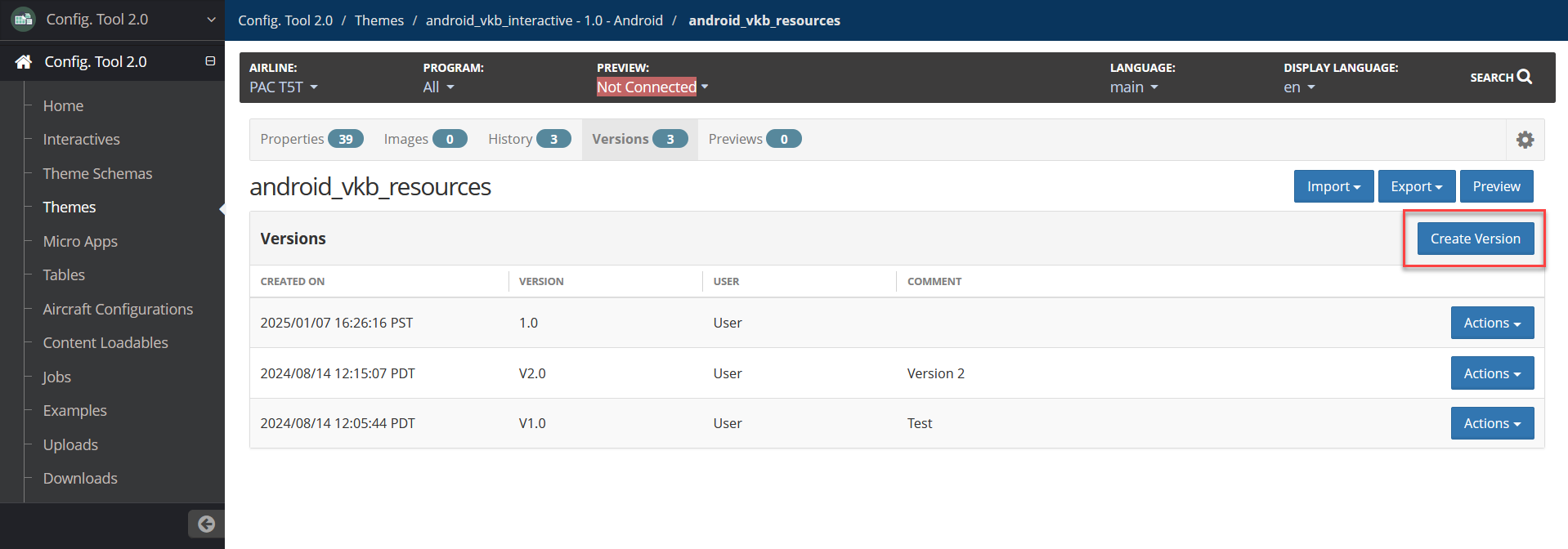1568x549 pixels.
Task: Open the Program All dropdown
Action: [438, 87]
